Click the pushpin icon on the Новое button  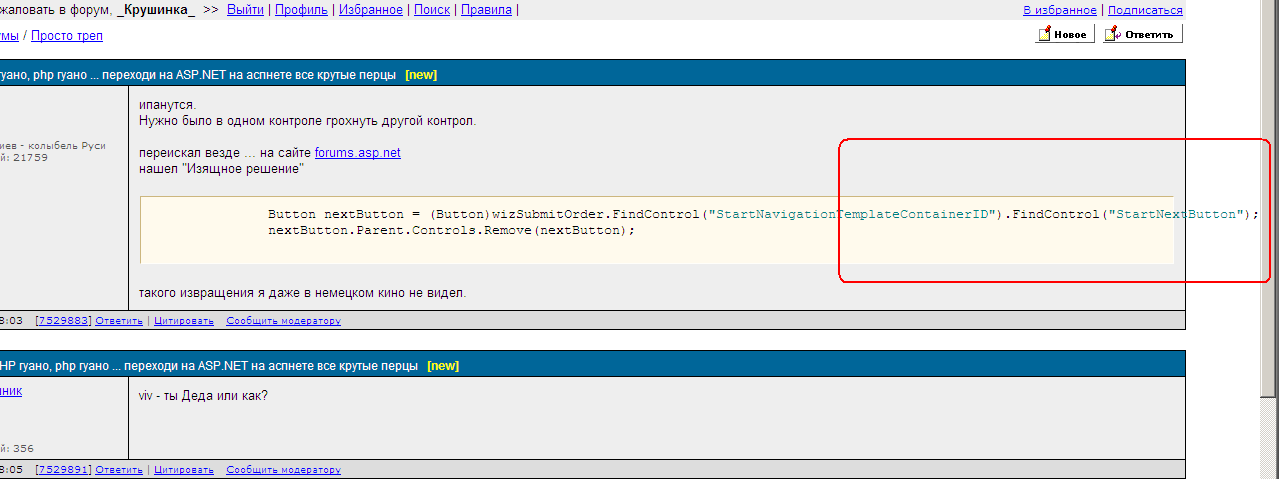point(1045,35)
